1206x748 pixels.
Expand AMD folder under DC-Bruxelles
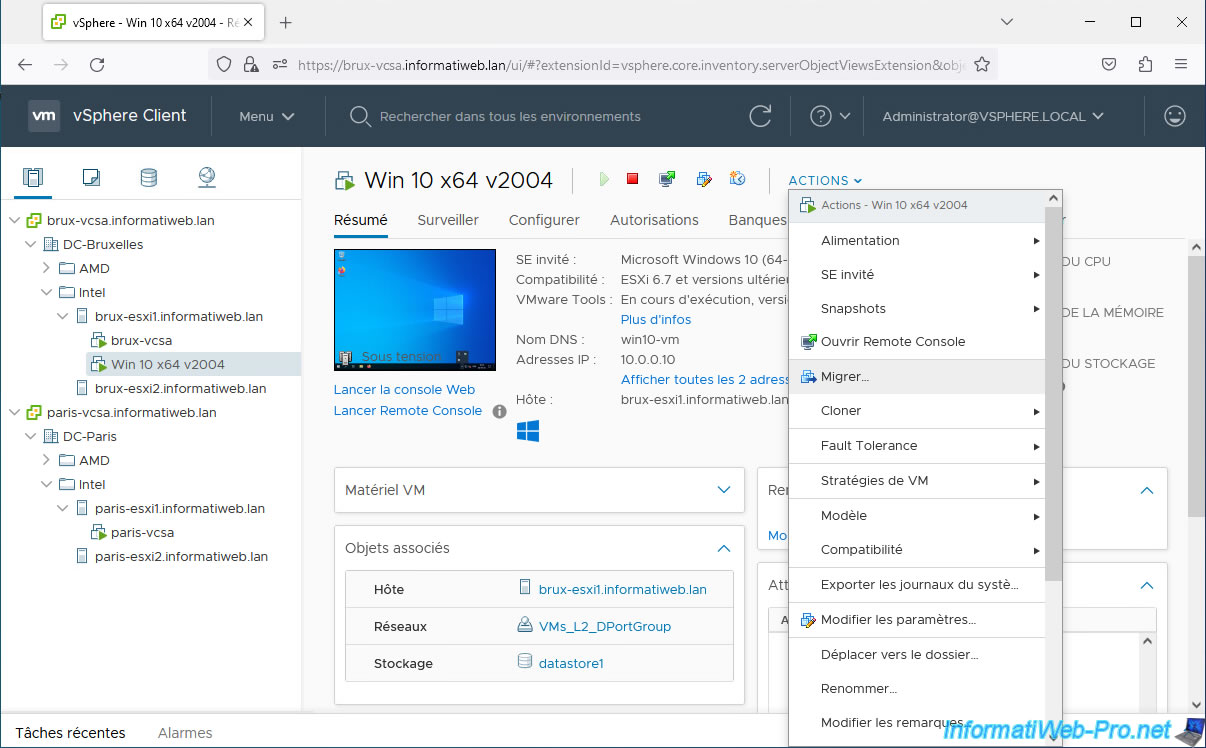[x=46, y=268]
